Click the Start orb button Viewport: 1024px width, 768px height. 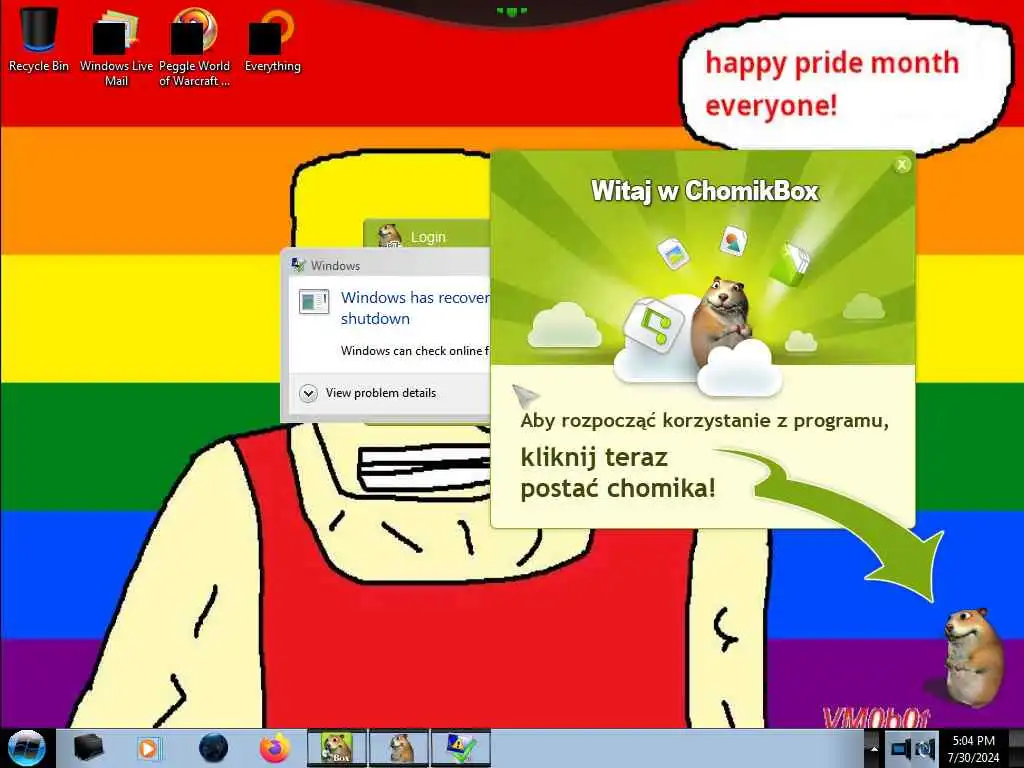tap(26, 748)
